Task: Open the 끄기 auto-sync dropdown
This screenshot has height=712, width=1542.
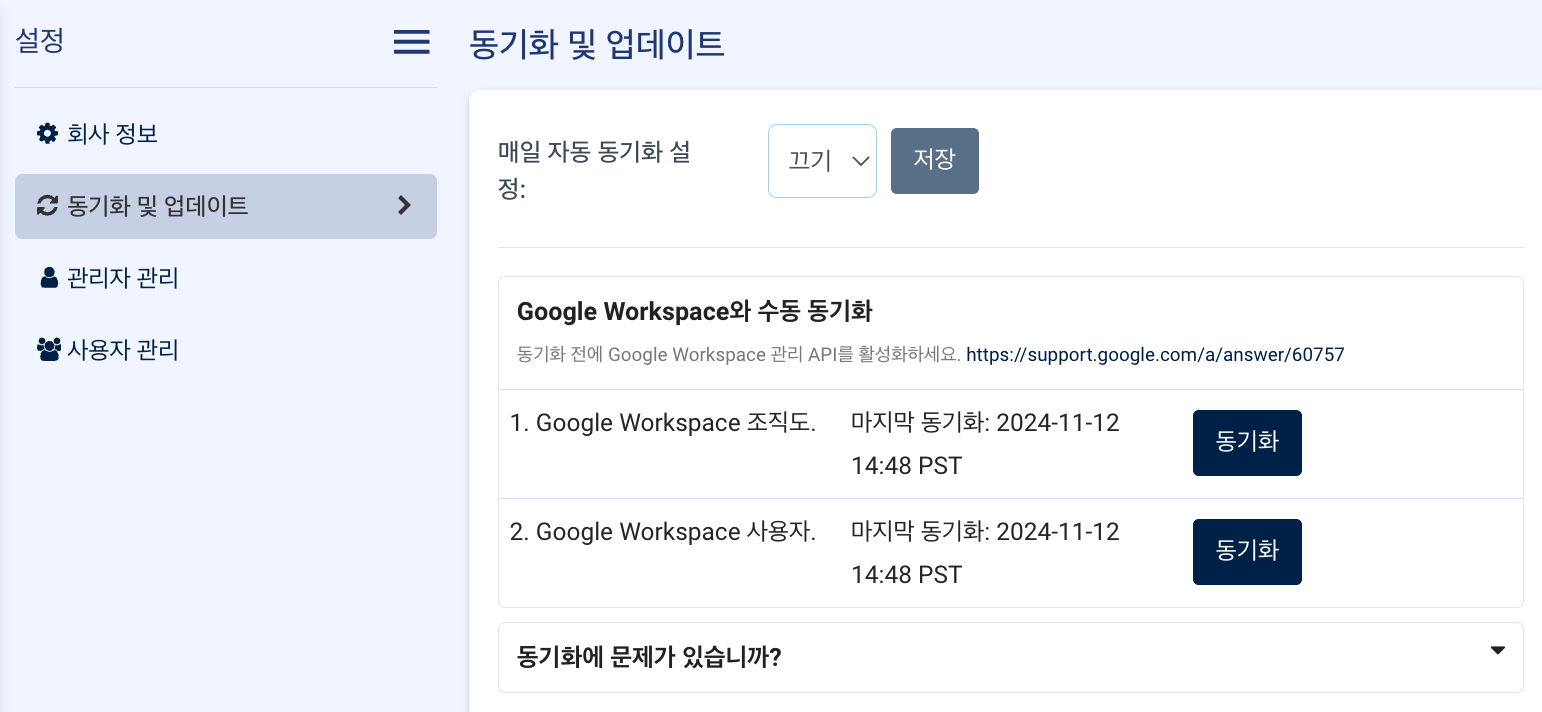Action: (x=822, y=161)
